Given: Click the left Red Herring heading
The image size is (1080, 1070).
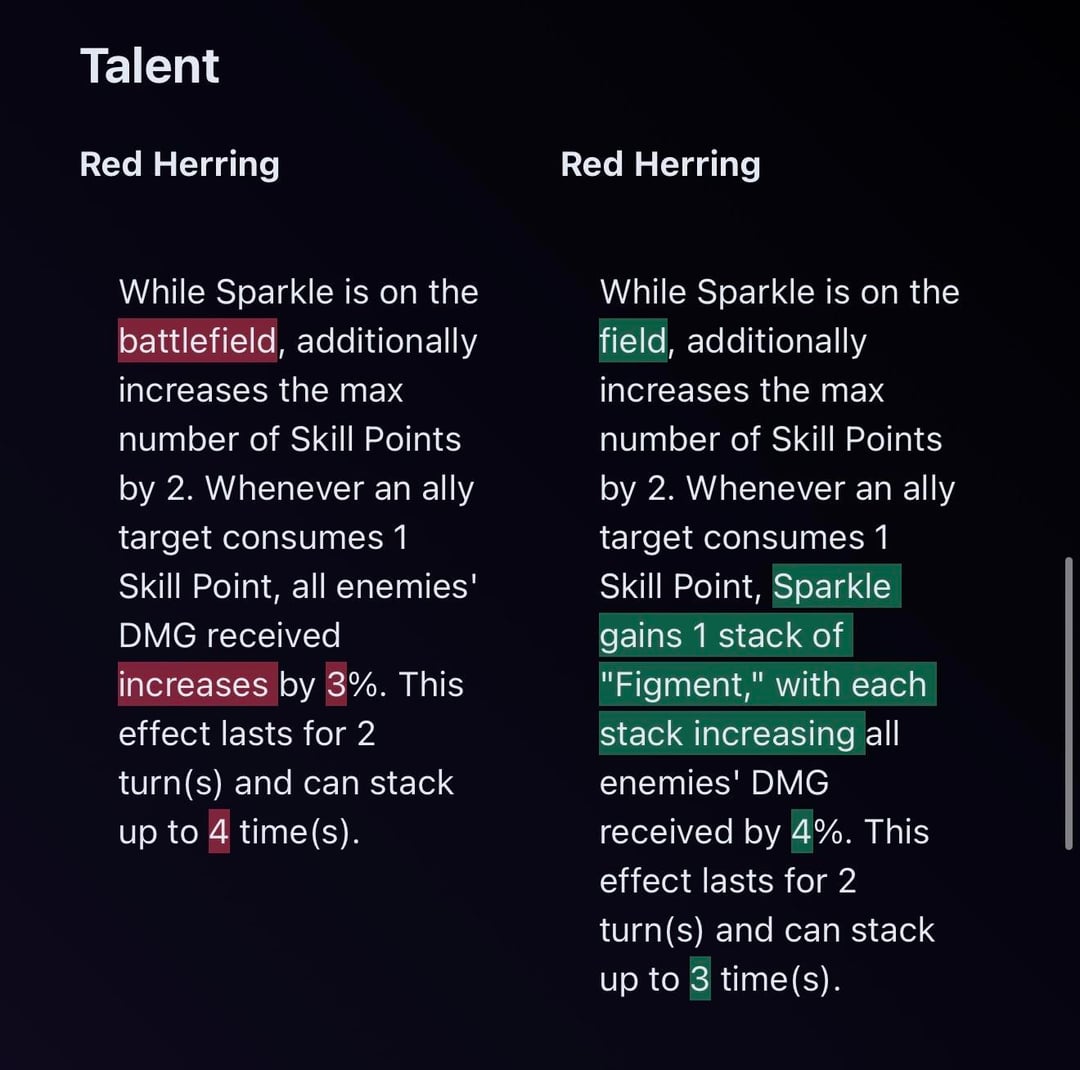Looking at the screenshot, I should pos(179,164).
